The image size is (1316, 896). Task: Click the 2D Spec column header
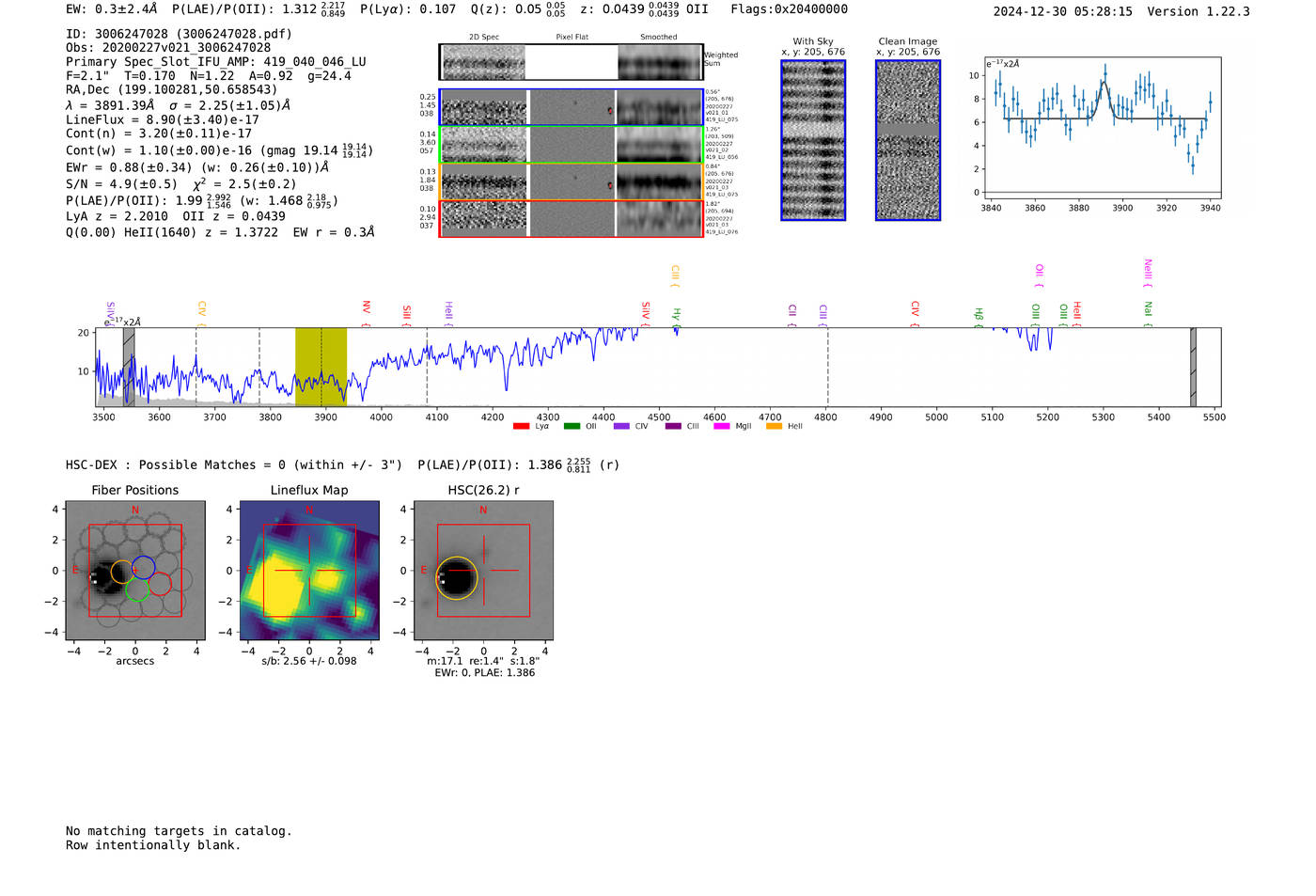[x=484, y=38]
